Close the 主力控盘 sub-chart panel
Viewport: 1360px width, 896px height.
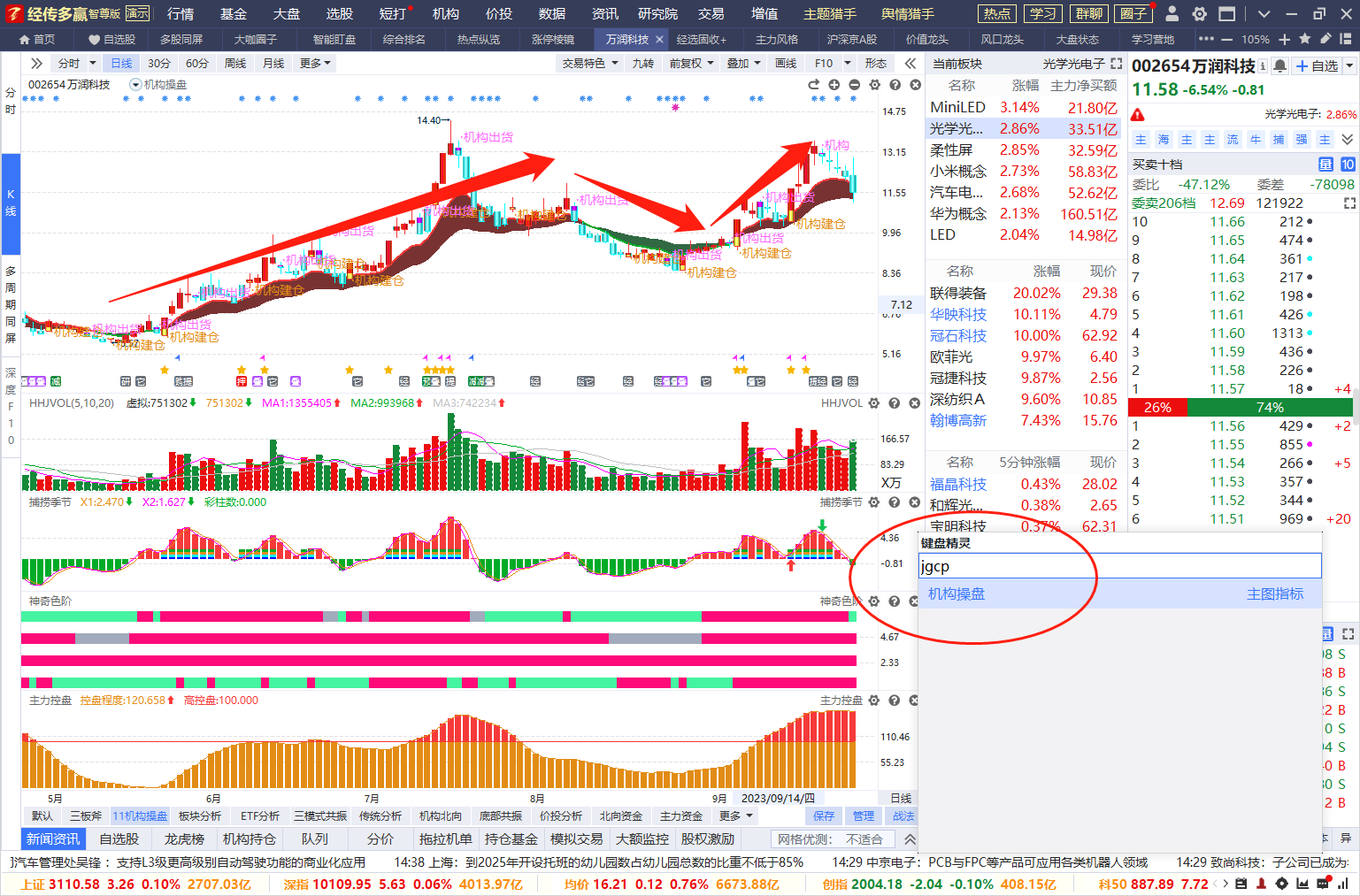click(x=915, y=701)
